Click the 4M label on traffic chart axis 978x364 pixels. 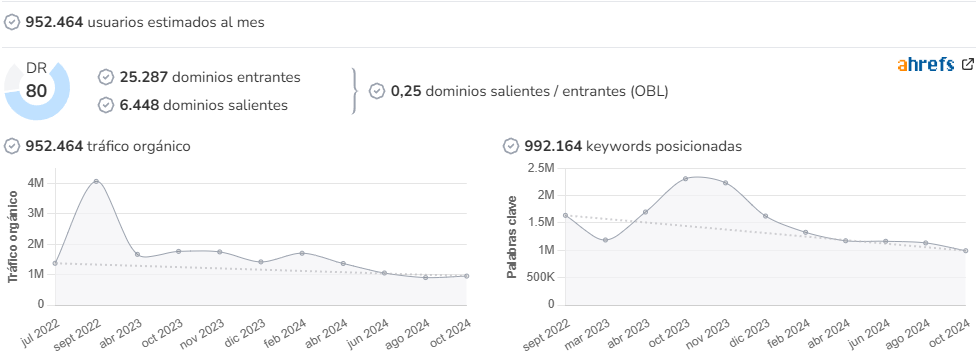tap(36, 183)
